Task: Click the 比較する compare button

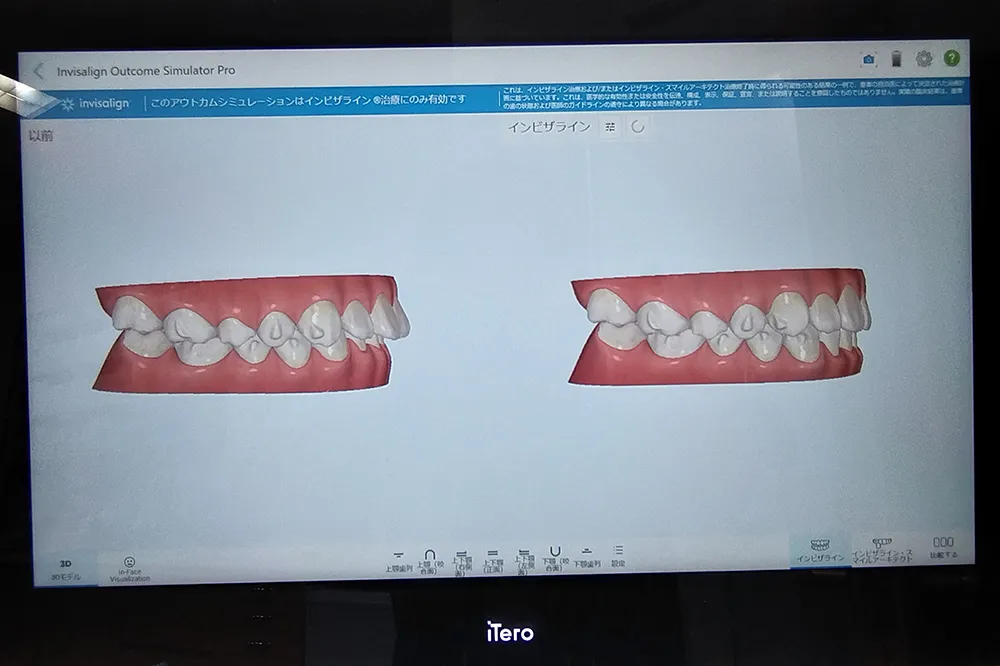Action: pyautogui.click(x=942, y=547)
